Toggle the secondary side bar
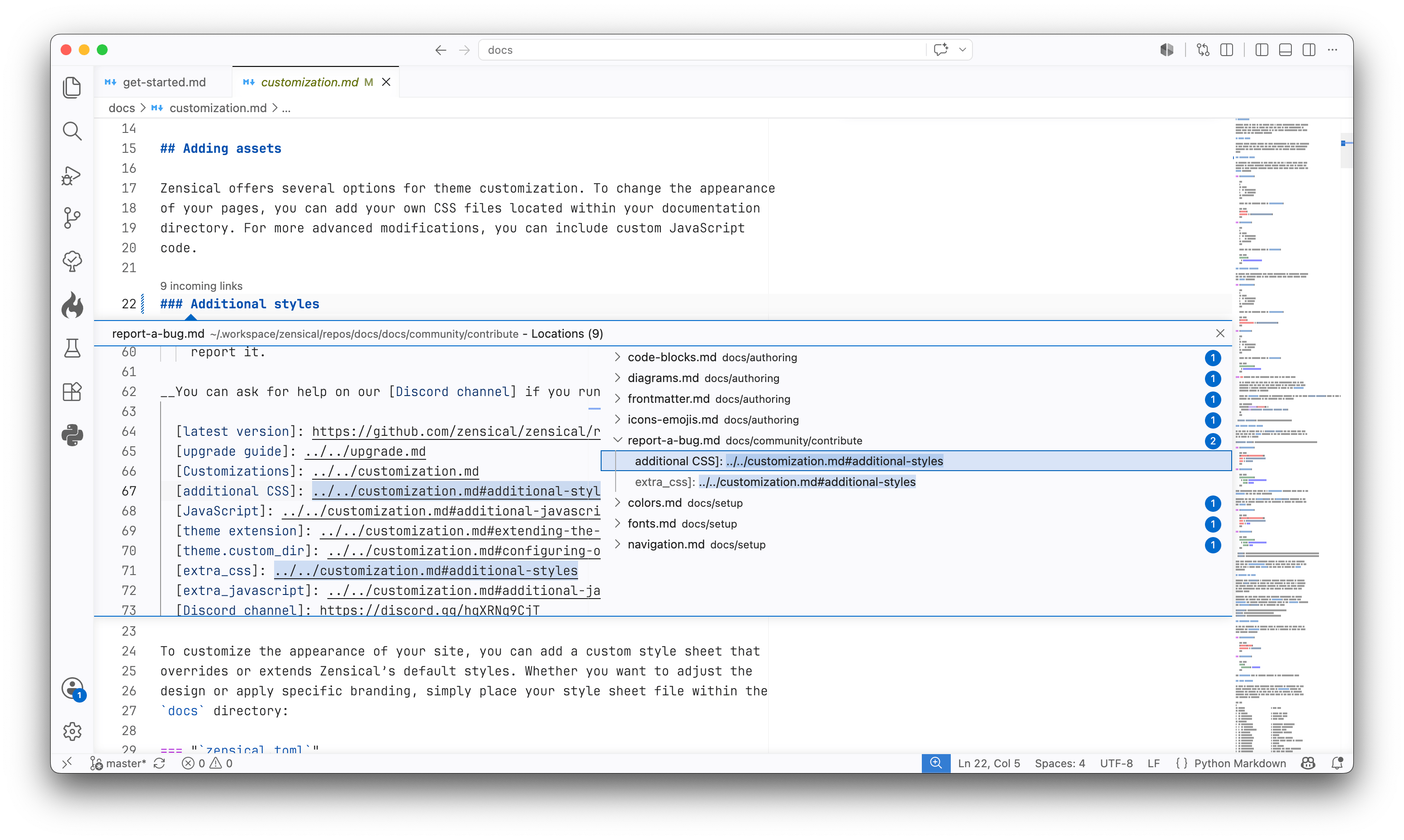1404x840 pixels. (x=1309, y=50)
